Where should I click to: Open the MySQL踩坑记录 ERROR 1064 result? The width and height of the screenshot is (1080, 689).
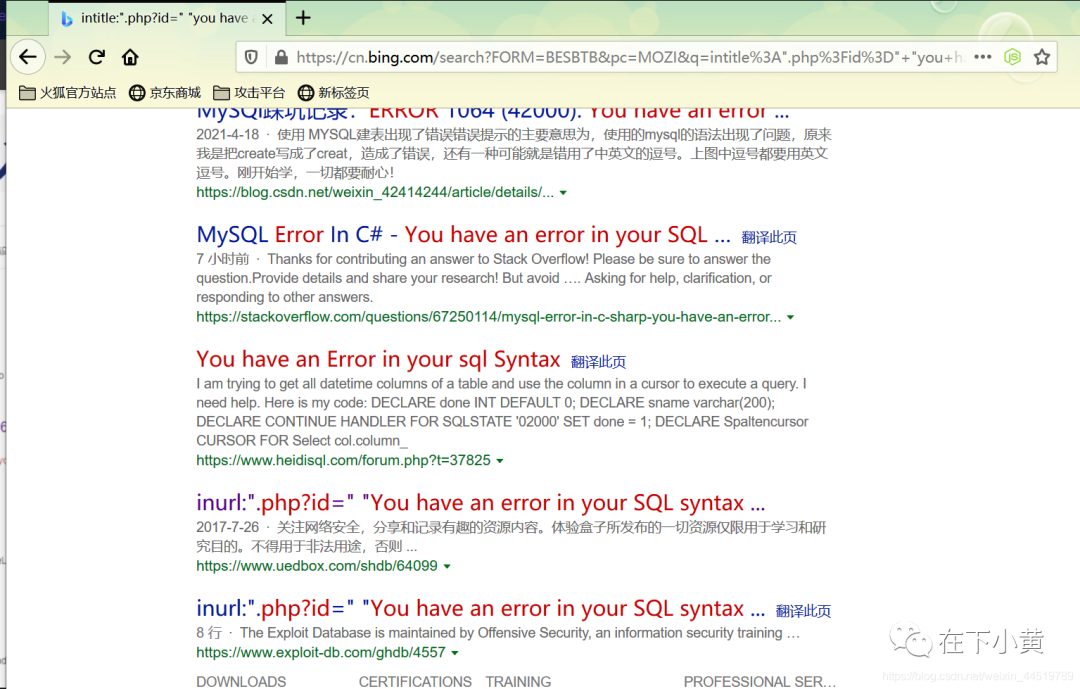pyautogui.click(x=493, y=113)
